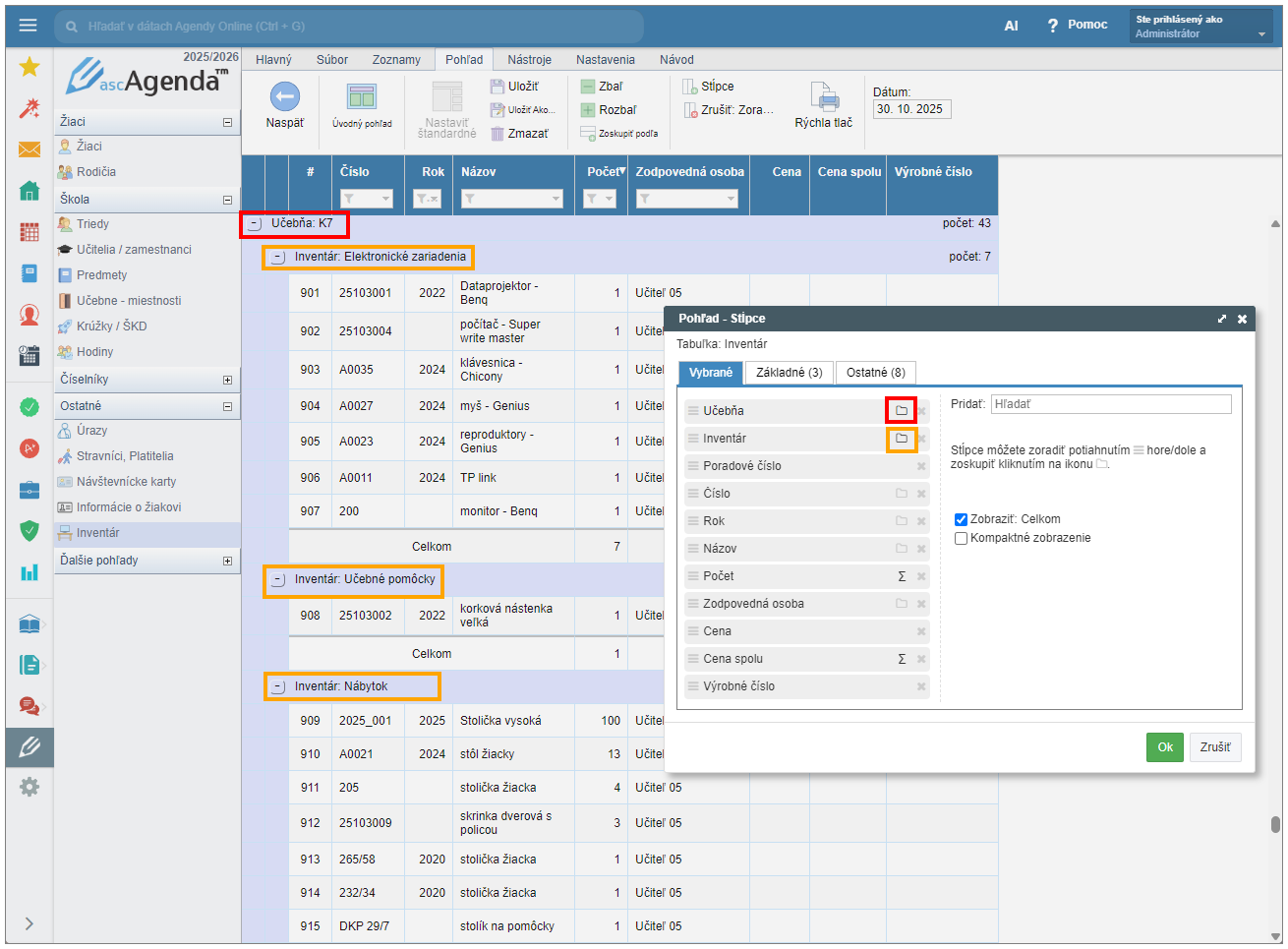Expand the Číselníky sidebar section
The image size is (1288, 949).
227,380
